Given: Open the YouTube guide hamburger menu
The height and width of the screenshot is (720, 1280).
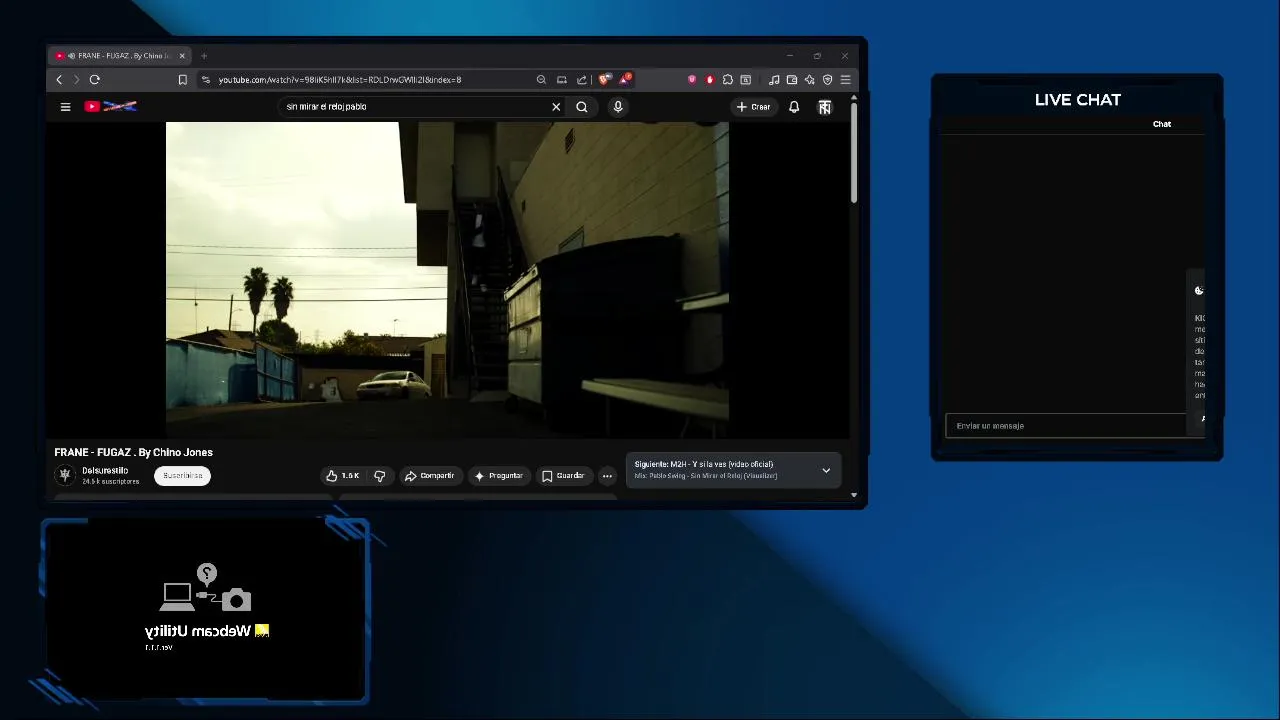Looking at the screenshot, I should pyautogui.click(x=65, y=107).
